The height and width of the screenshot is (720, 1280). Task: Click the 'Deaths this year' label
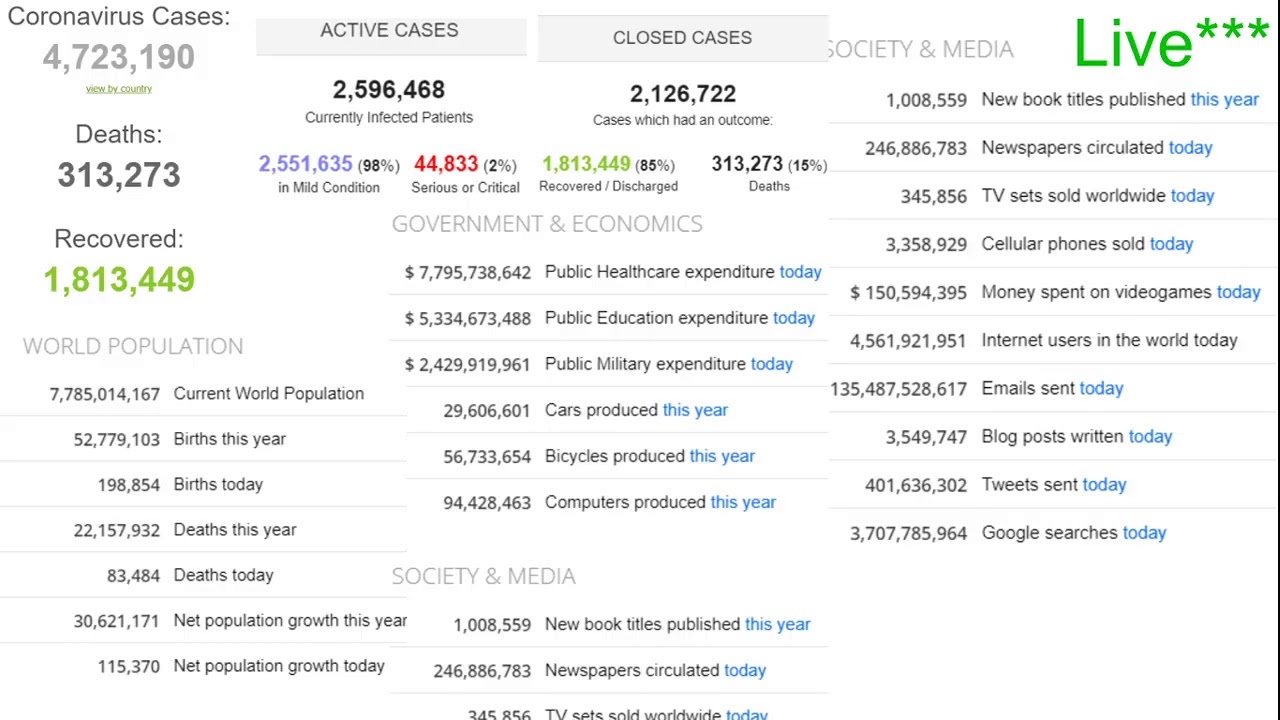tap(235, 530)
